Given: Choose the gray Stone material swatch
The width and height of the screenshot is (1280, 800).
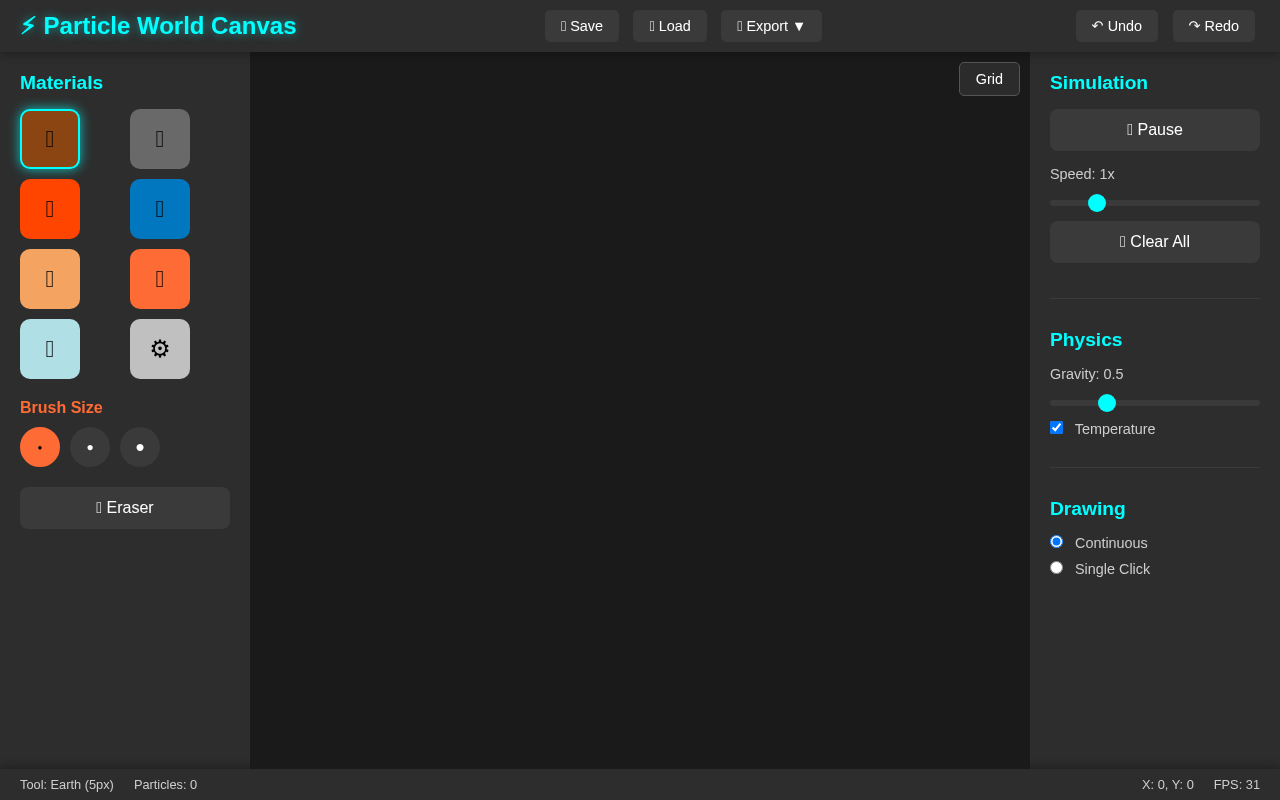Looking at the screenshot, I should 160,139.
